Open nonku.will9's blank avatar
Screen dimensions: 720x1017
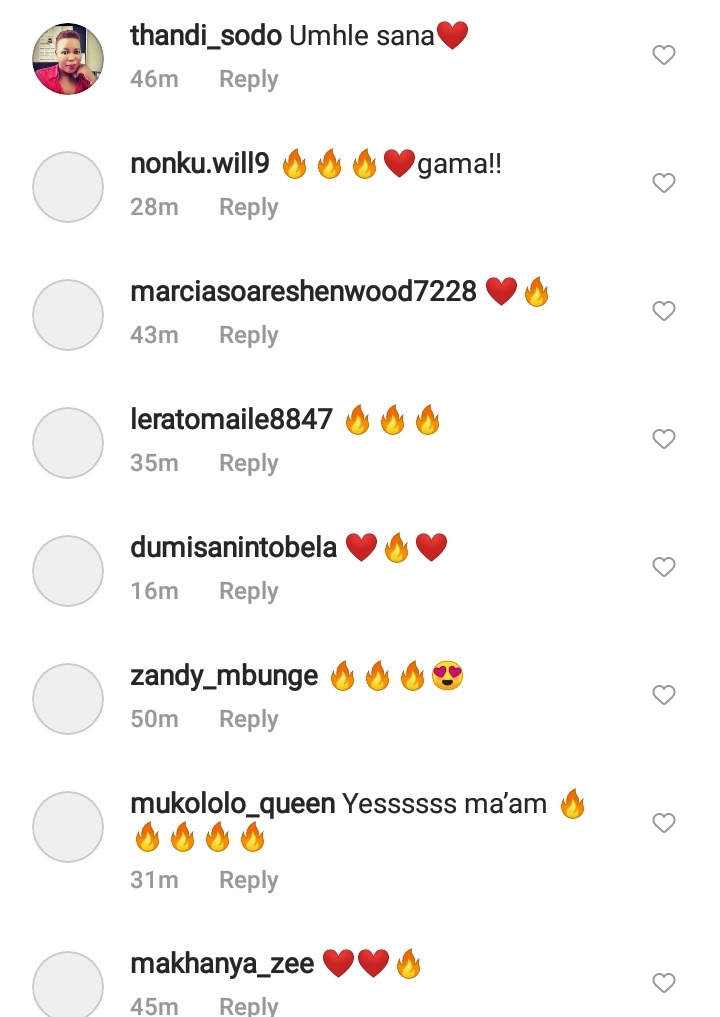(68, 187)
